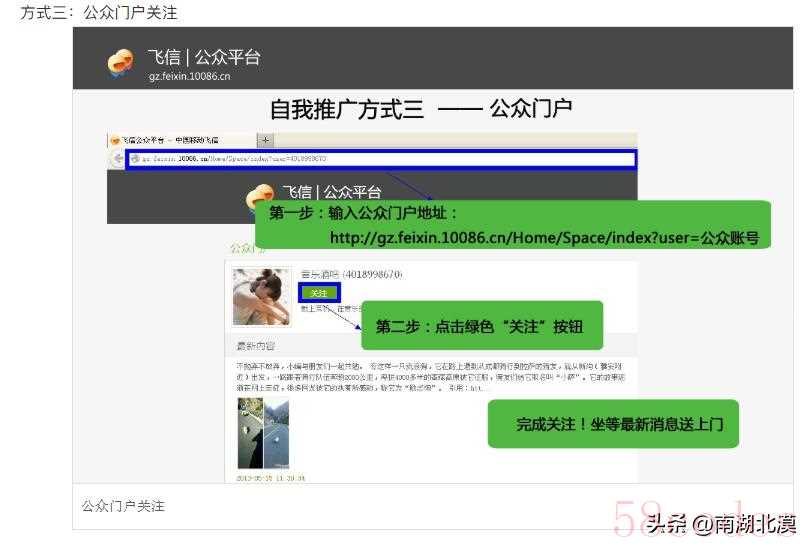Screen dimensions: 812x550
Task: Click the latest post body text paragraph
Action: pyautogui.click(x=431, y=377)
